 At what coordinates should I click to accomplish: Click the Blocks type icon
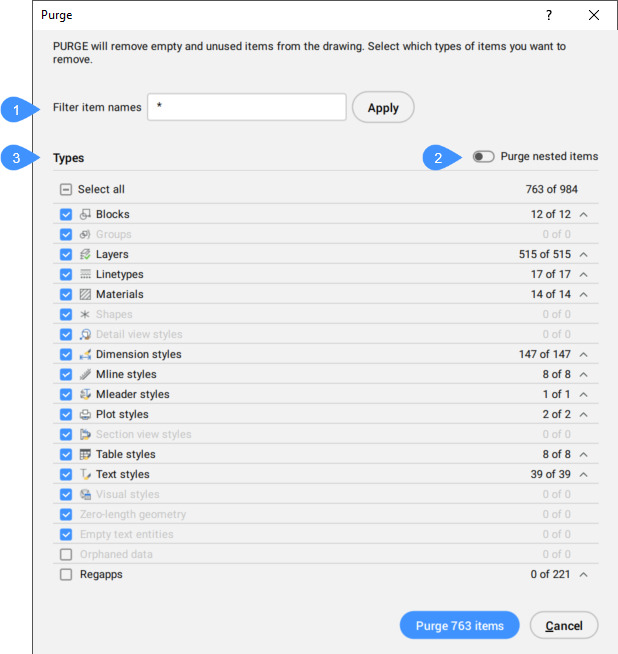pos(85,214)
